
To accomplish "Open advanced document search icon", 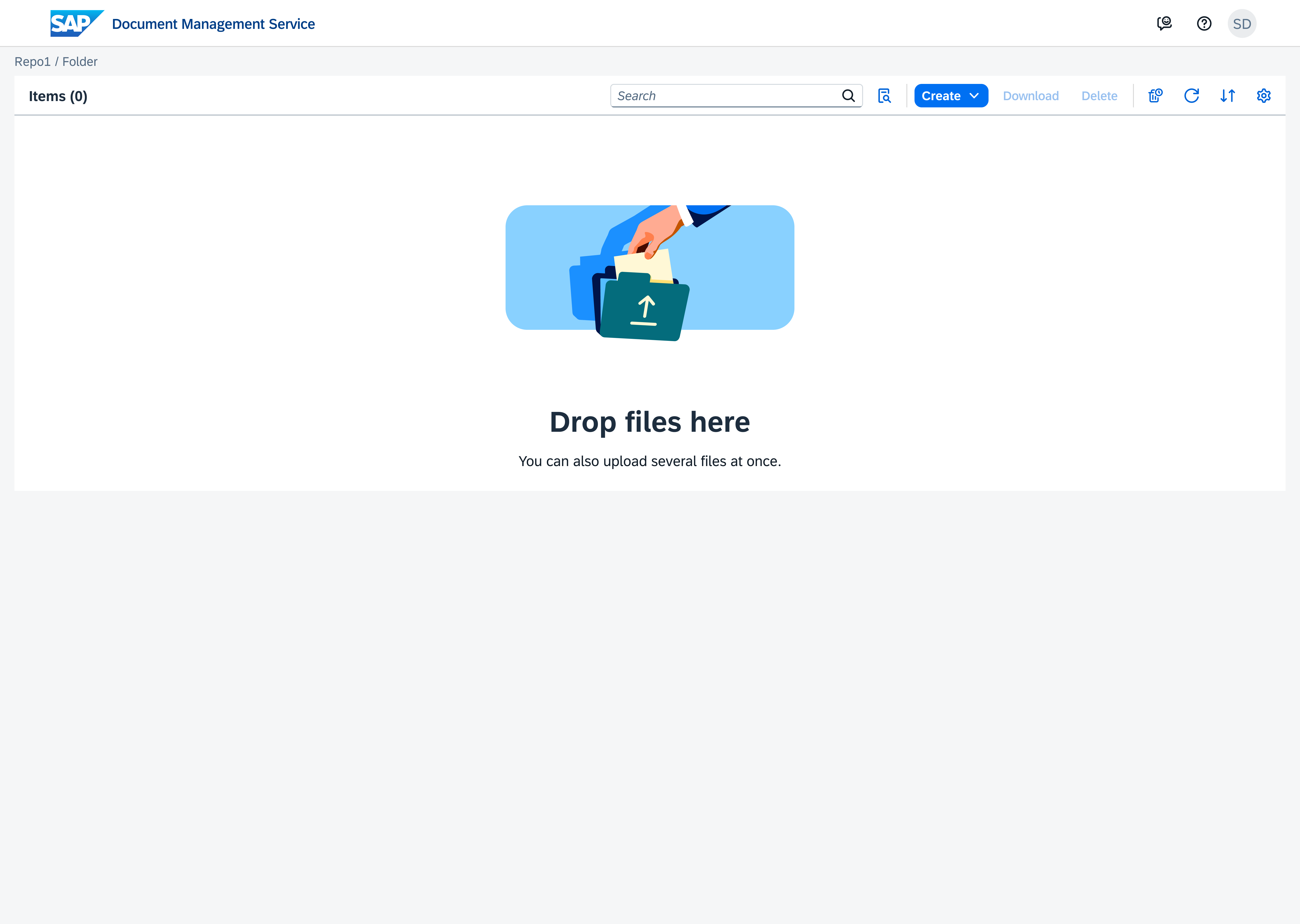I will [x=884, y=96].
